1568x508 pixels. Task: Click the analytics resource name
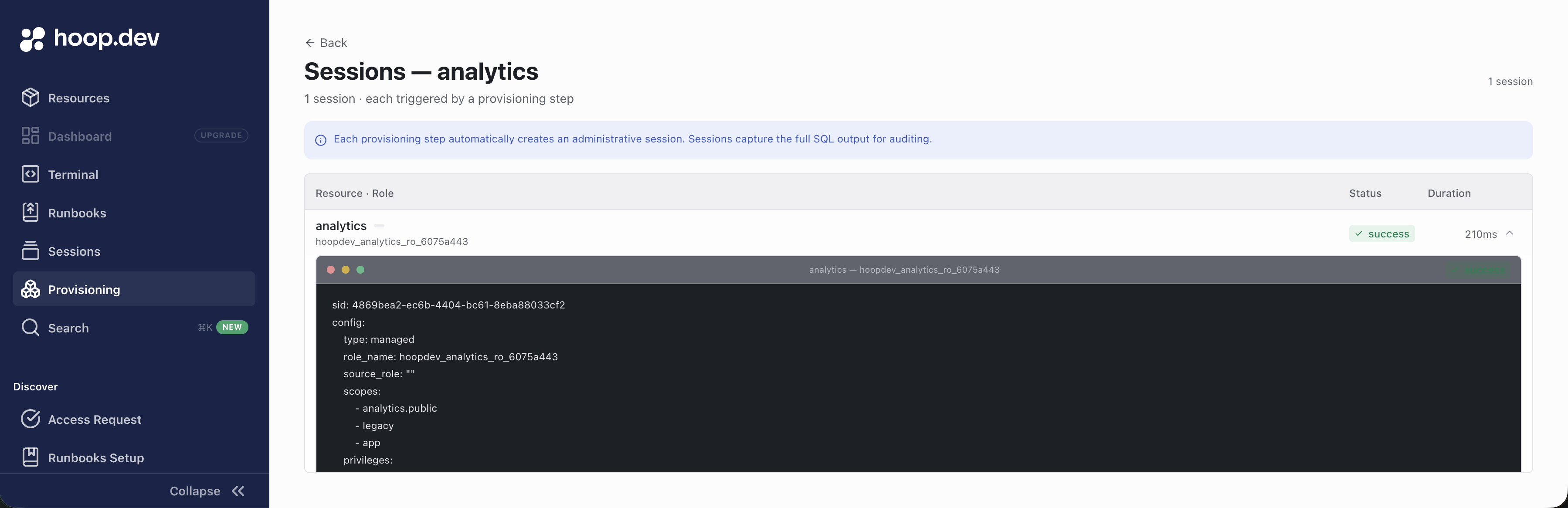[x=341, y=226]
